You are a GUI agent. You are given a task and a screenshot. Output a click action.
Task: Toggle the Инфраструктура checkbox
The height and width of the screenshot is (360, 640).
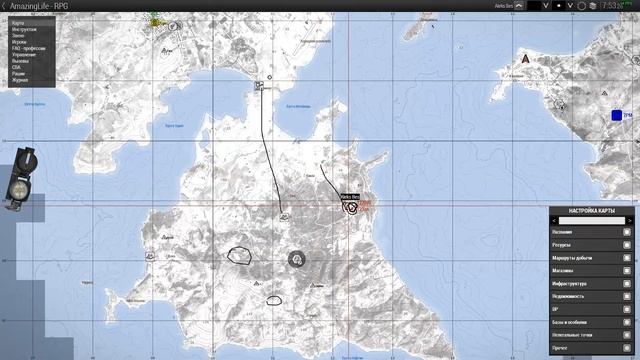(627, 284)
